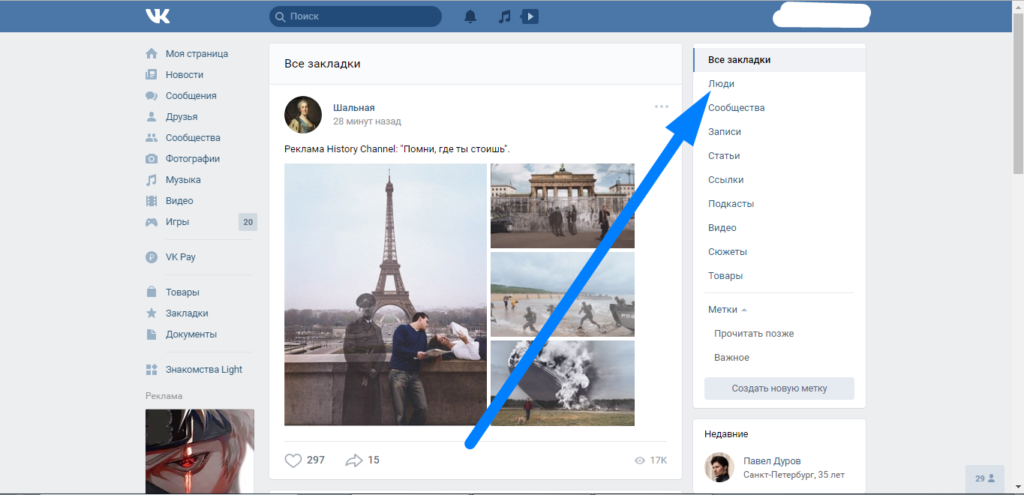Like the post with heart icon

tap(293, 460)
